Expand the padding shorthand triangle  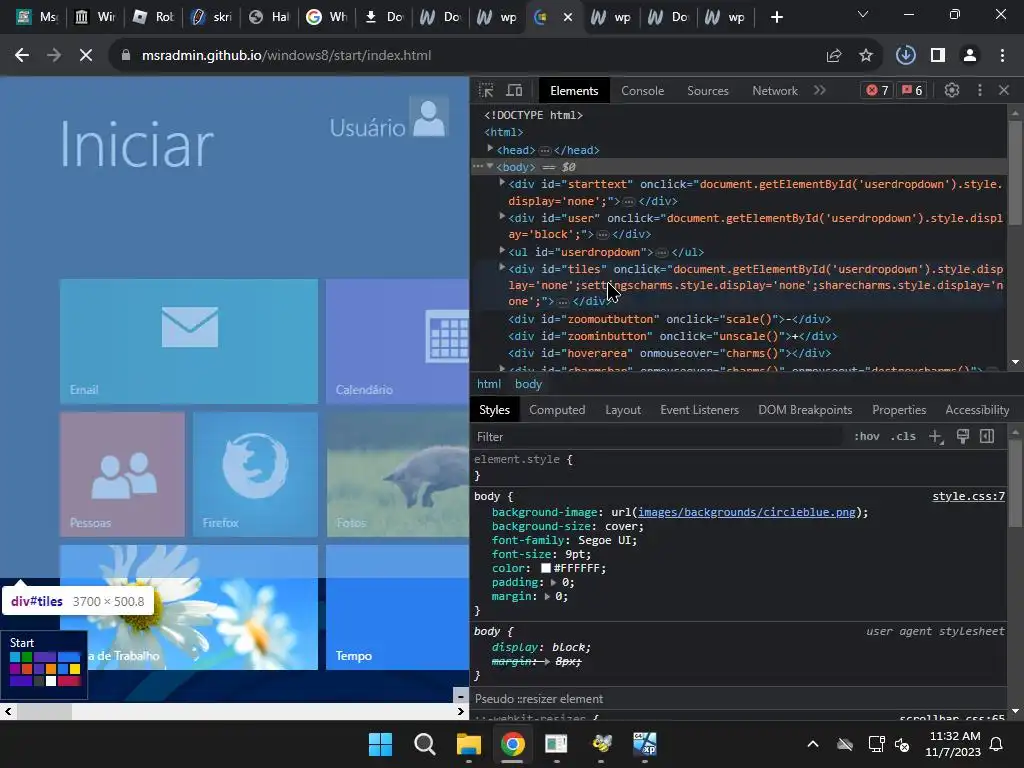pos(554,583)
